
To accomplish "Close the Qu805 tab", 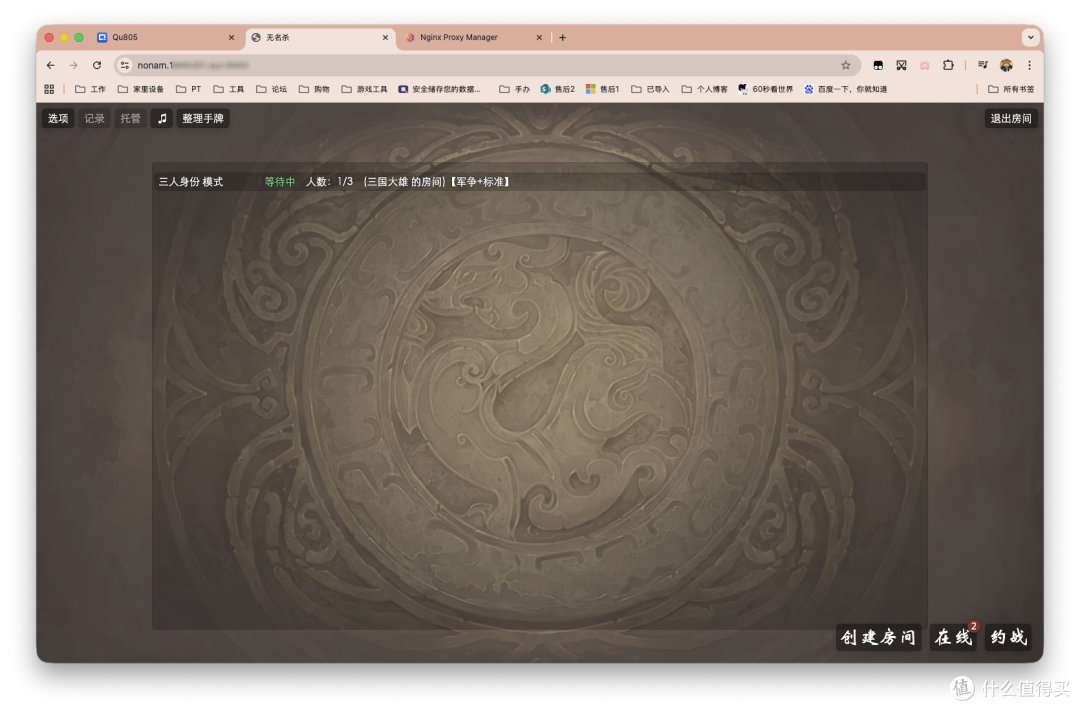I will pyautogui.click(x=231, y=37).
